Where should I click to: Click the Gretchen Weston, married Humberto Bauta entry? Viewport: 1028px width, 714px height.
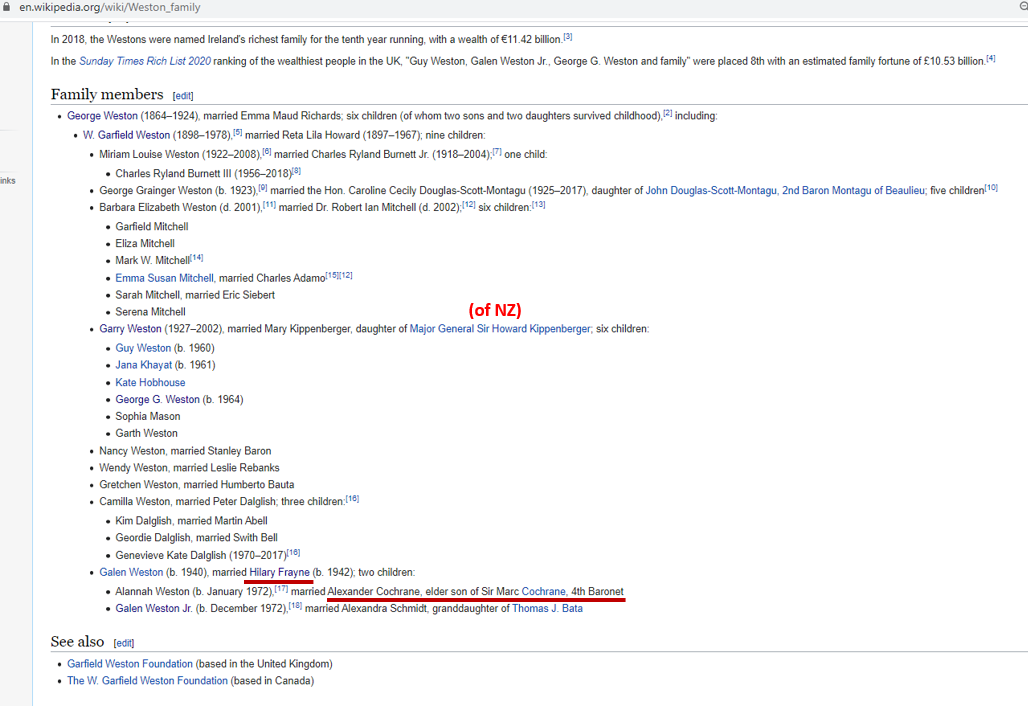click(197, 485)
